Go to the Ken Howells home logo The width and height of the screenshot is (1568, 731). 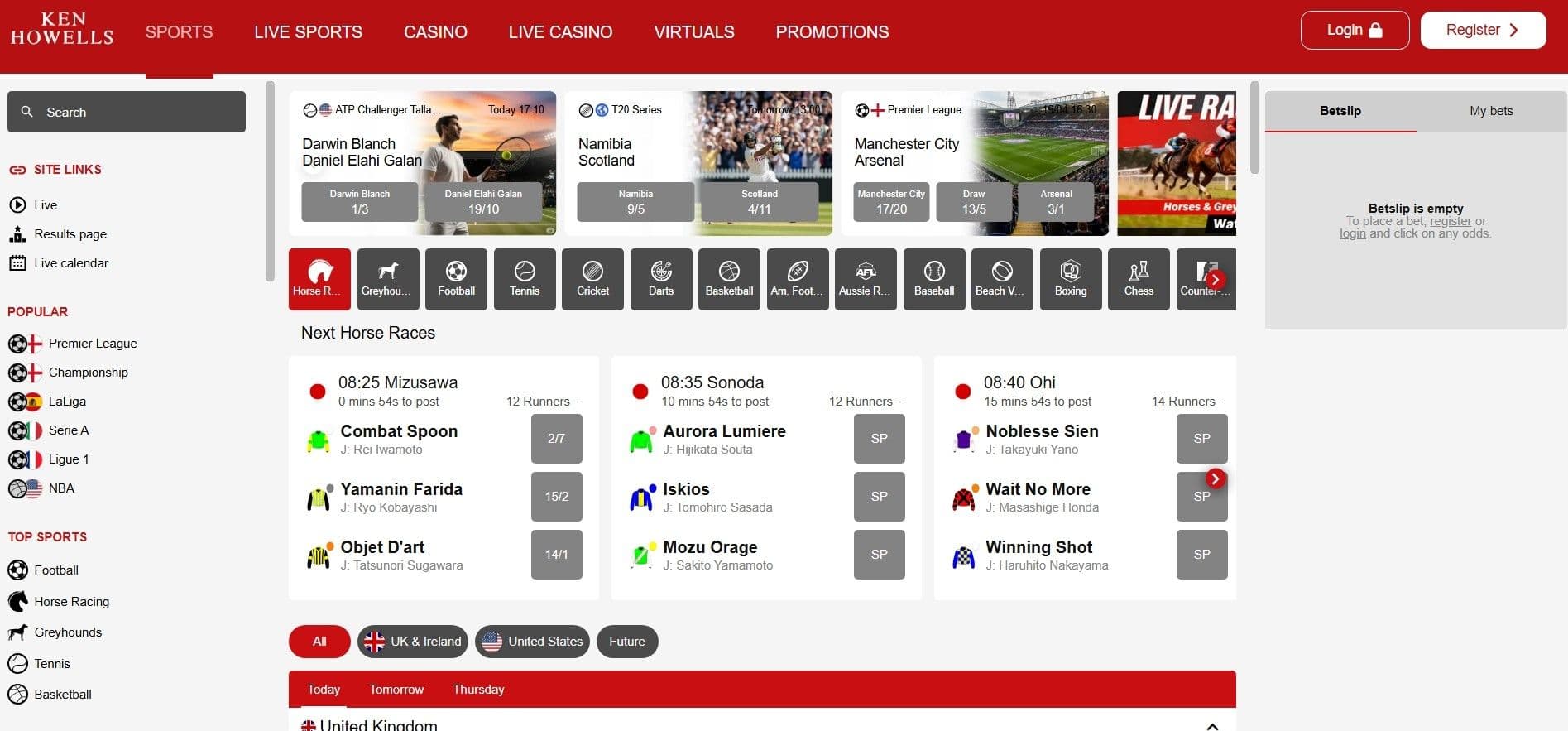pos(62,29)
